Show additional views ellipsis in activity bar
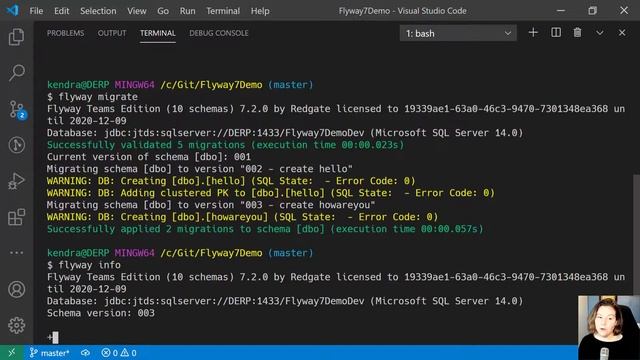 [16, 253]
